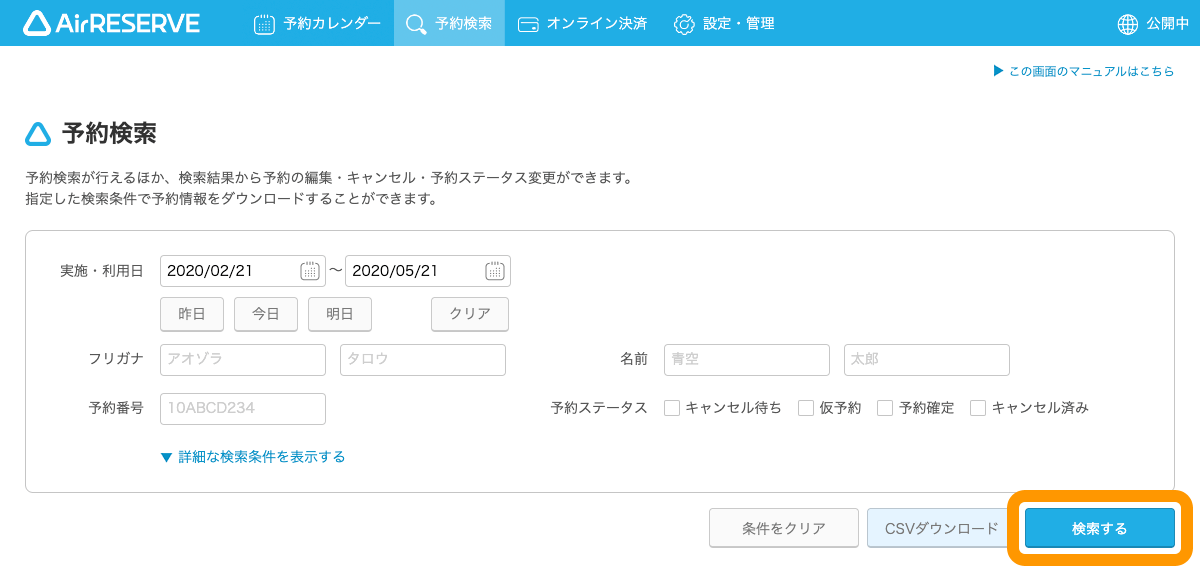Click the globe icon beside 公開中
Viewport: 1200px width, 586px height.
point(1128,24)
